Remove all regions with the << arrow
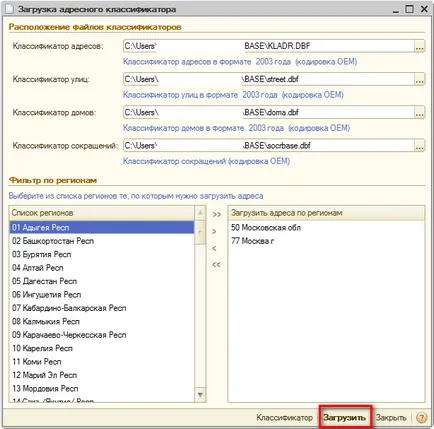Image resolution: width=434 pixels, height=429 pixels. click(x=217, y=265)
